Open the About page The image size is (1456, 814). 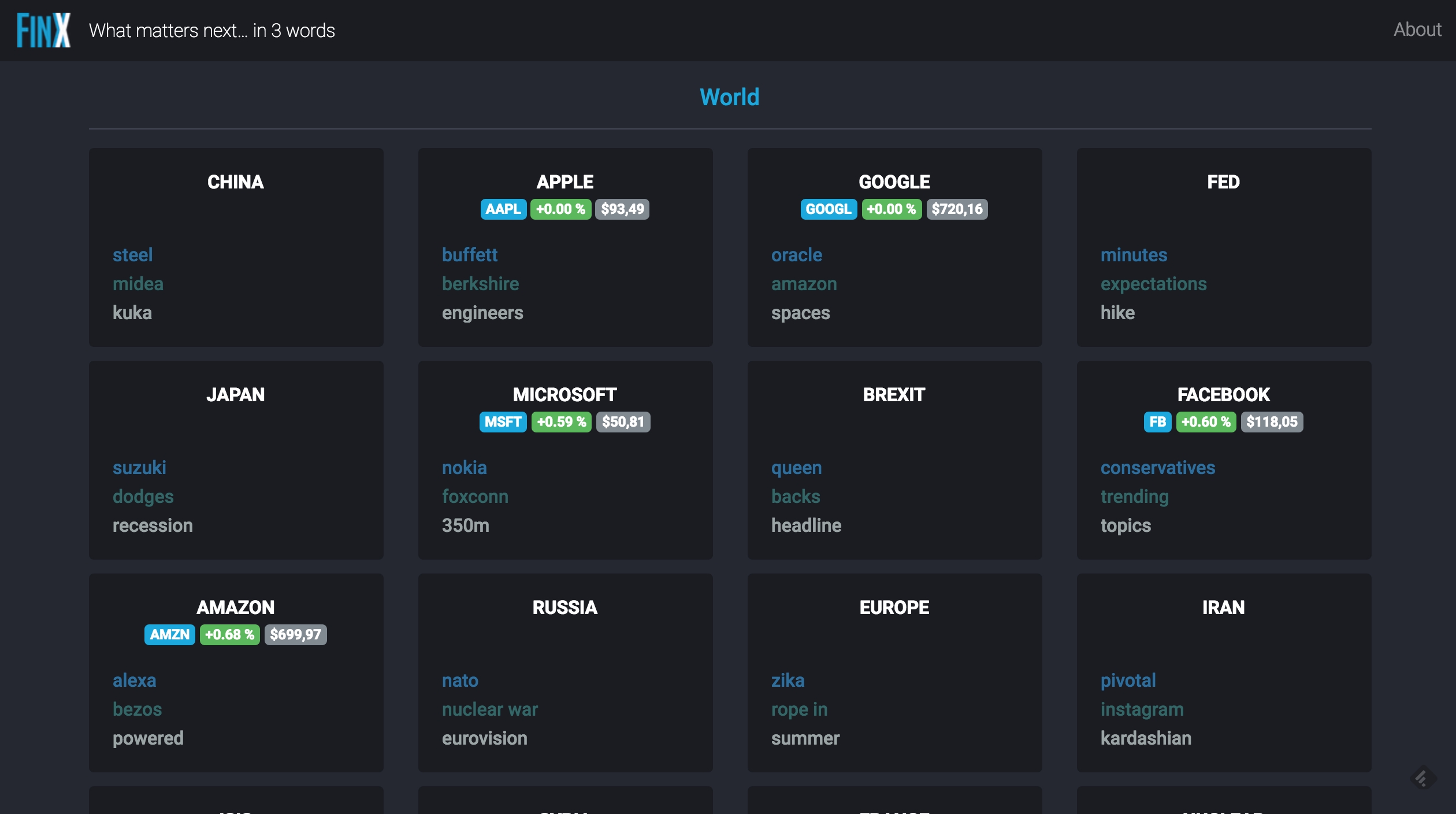coord(1417,29)
